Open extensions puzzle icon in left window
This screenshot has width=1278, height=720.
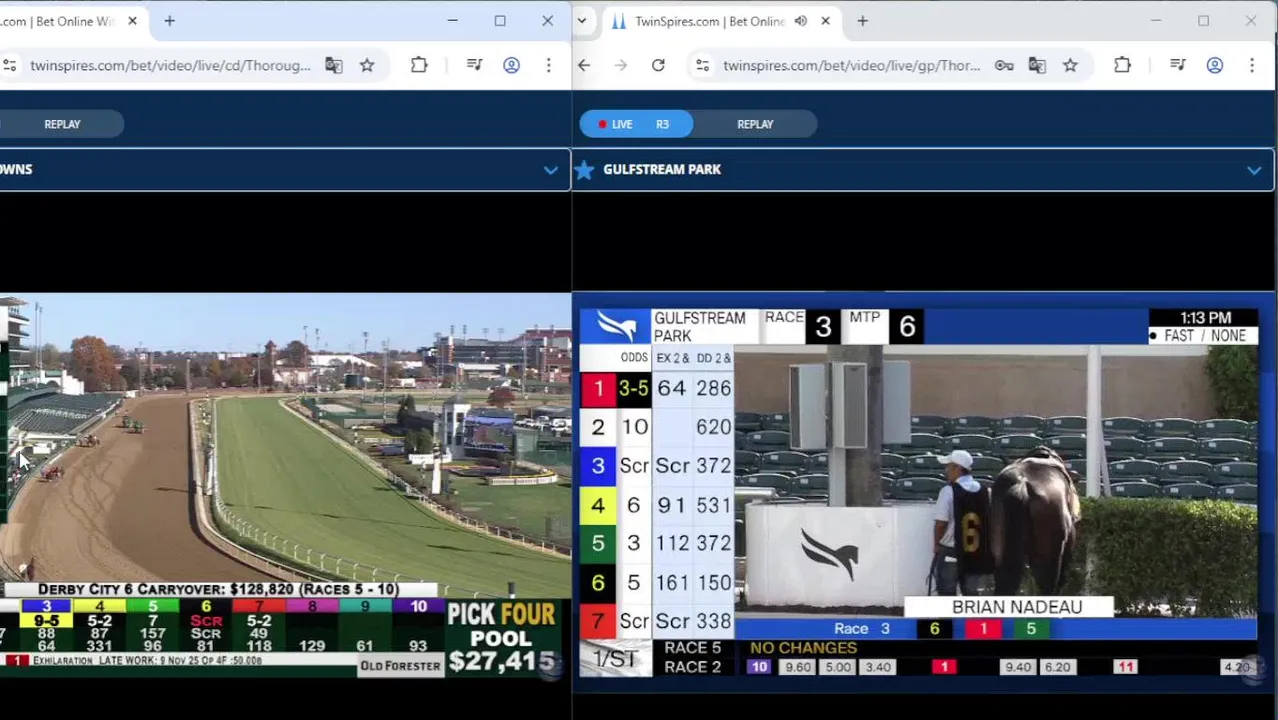tap(419, 65)
